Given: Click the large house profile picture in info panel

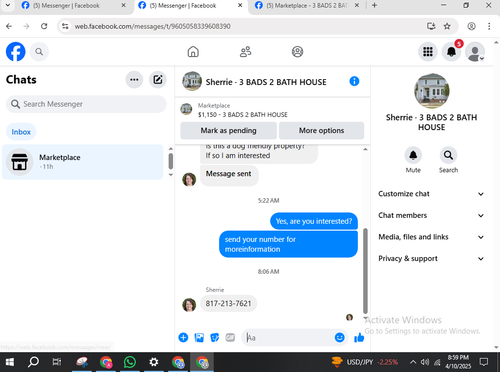Looking at the screenshot, I should (x=432, y=91).
